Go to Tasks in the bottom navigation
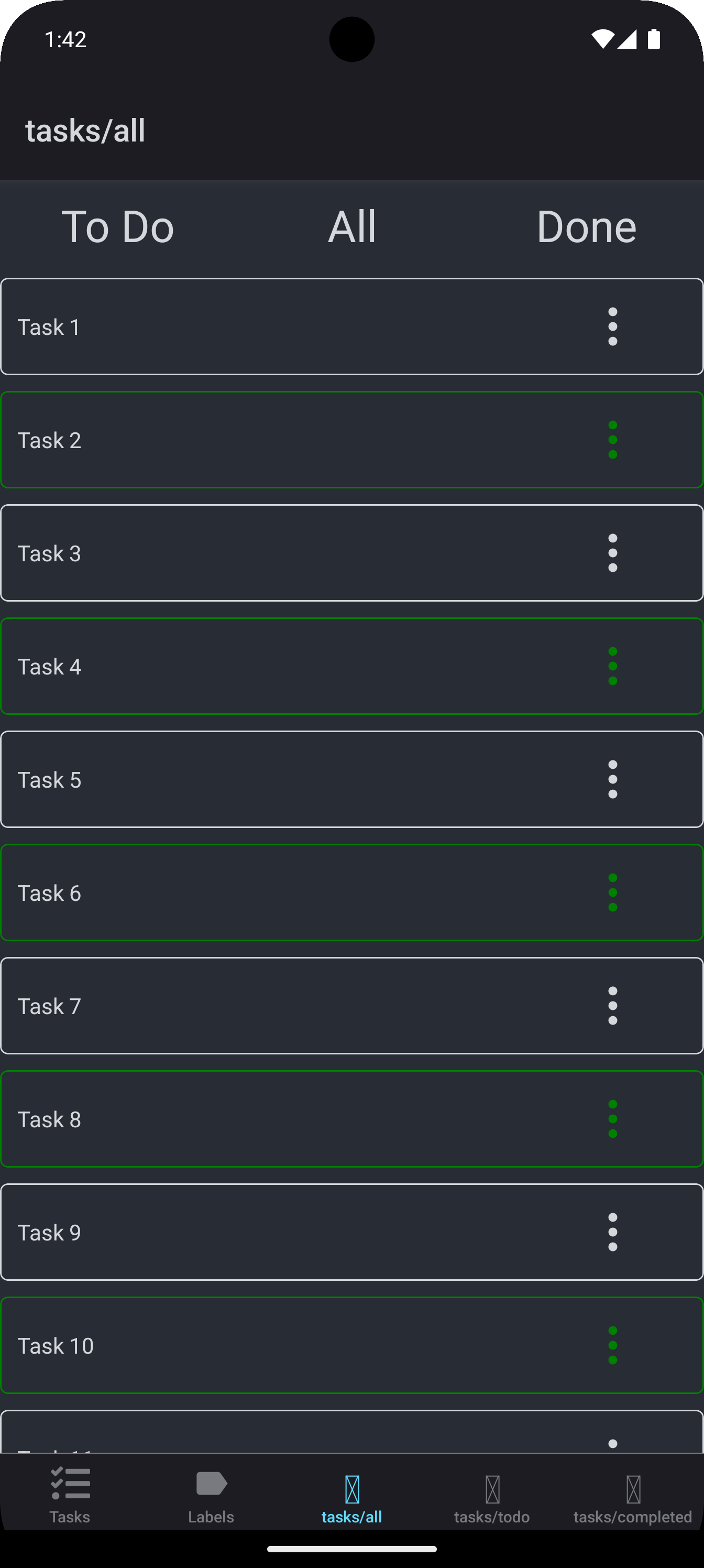This screenshot has width=704, height=1568. (x=70, y=1494)
